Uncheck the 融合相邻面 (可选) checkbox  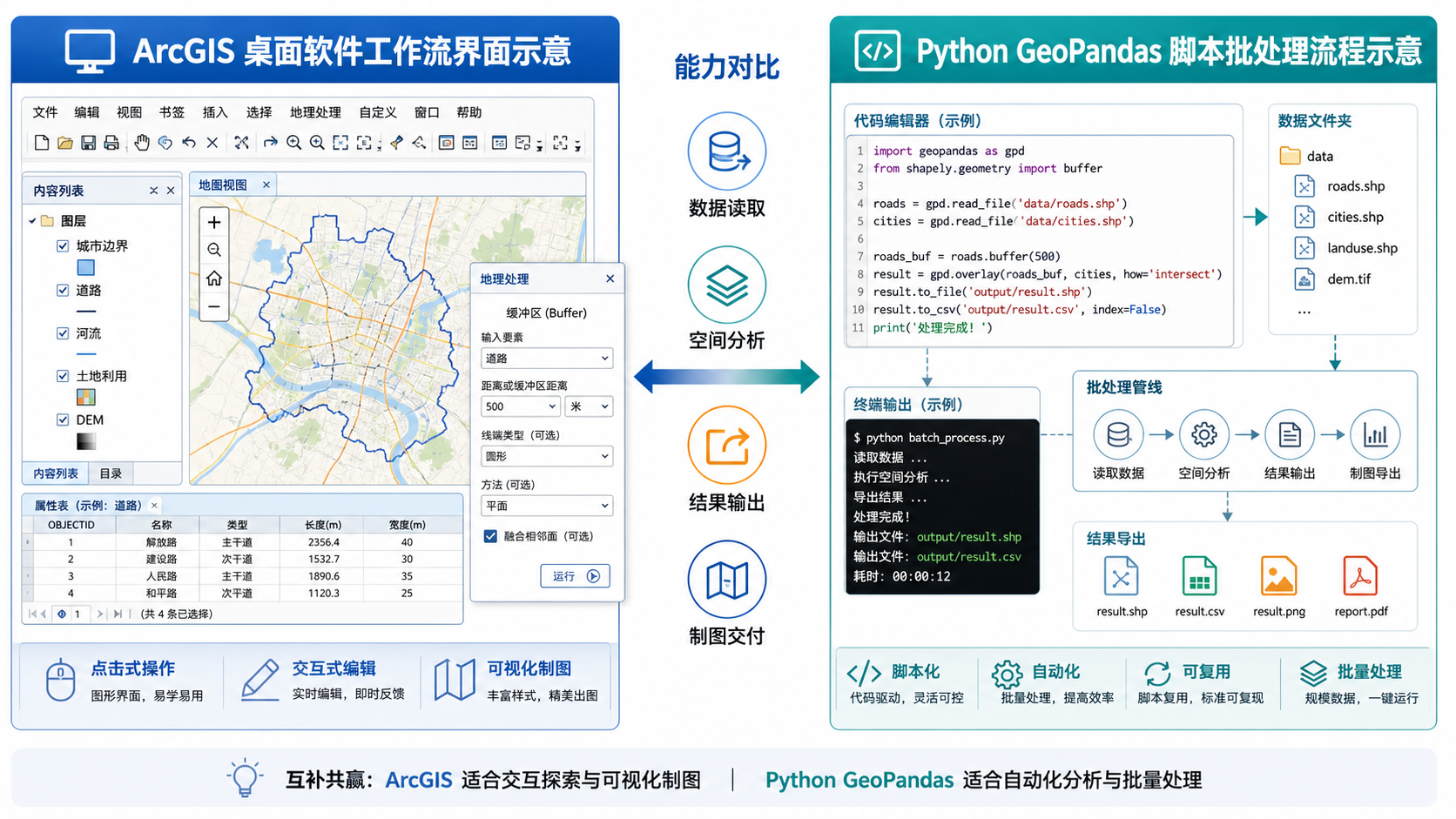(x=490, y=536)
